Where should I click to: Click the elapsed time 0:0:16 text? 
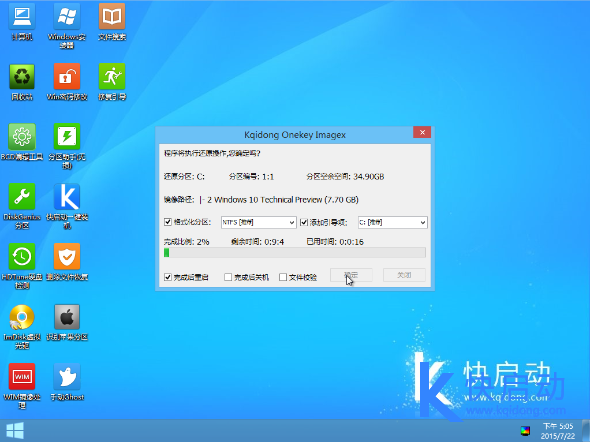(335, 242)
